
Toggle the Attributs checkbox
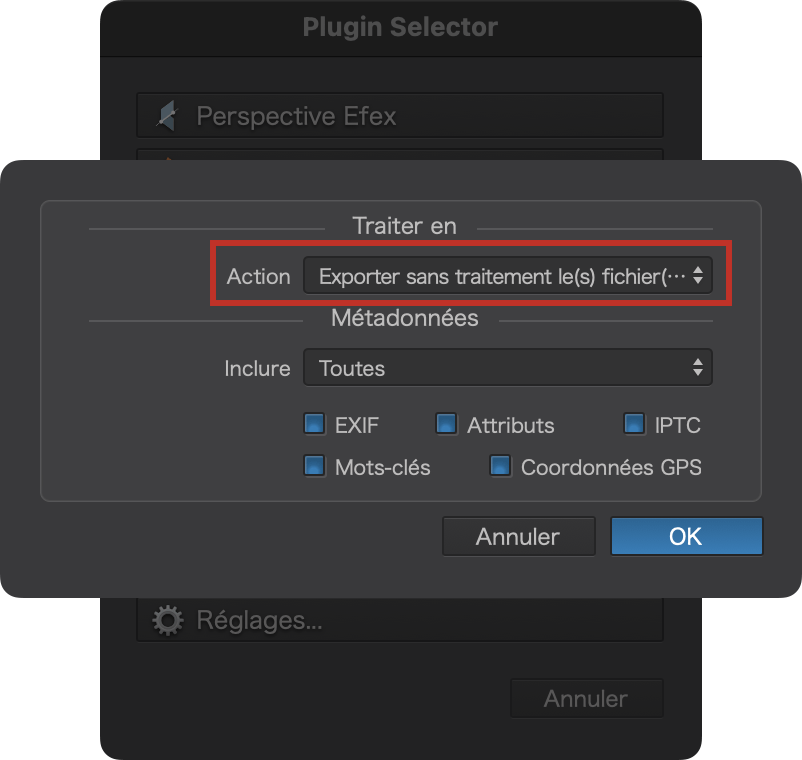coord(446,424)
